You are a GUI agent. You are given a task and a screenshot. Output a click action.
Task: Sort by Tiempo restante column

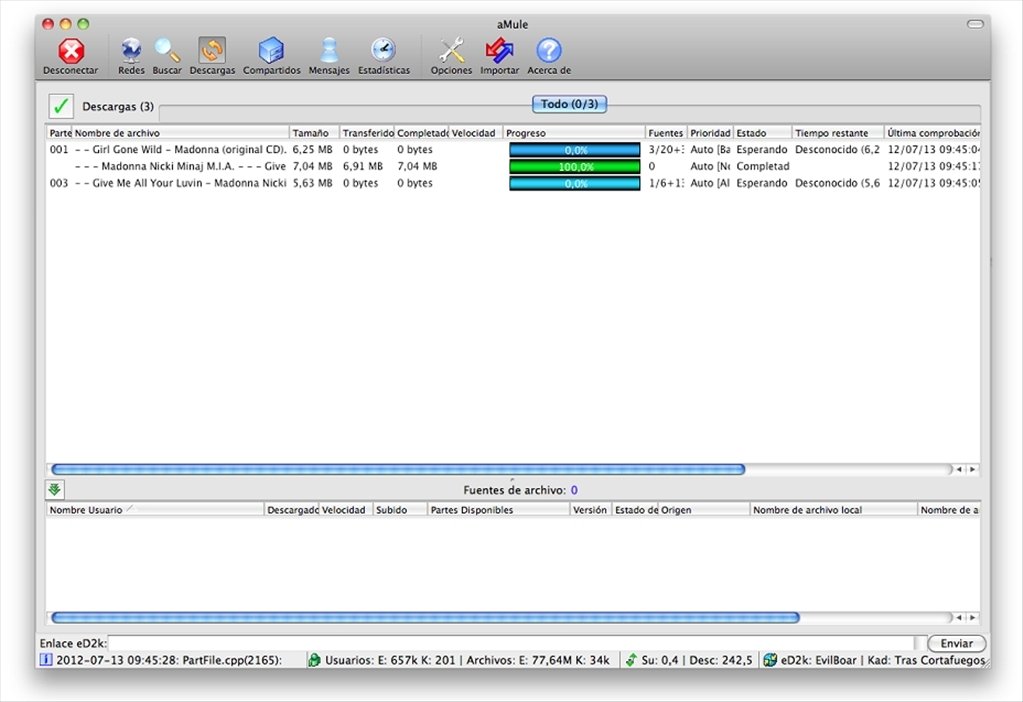(x=838, y=132)
